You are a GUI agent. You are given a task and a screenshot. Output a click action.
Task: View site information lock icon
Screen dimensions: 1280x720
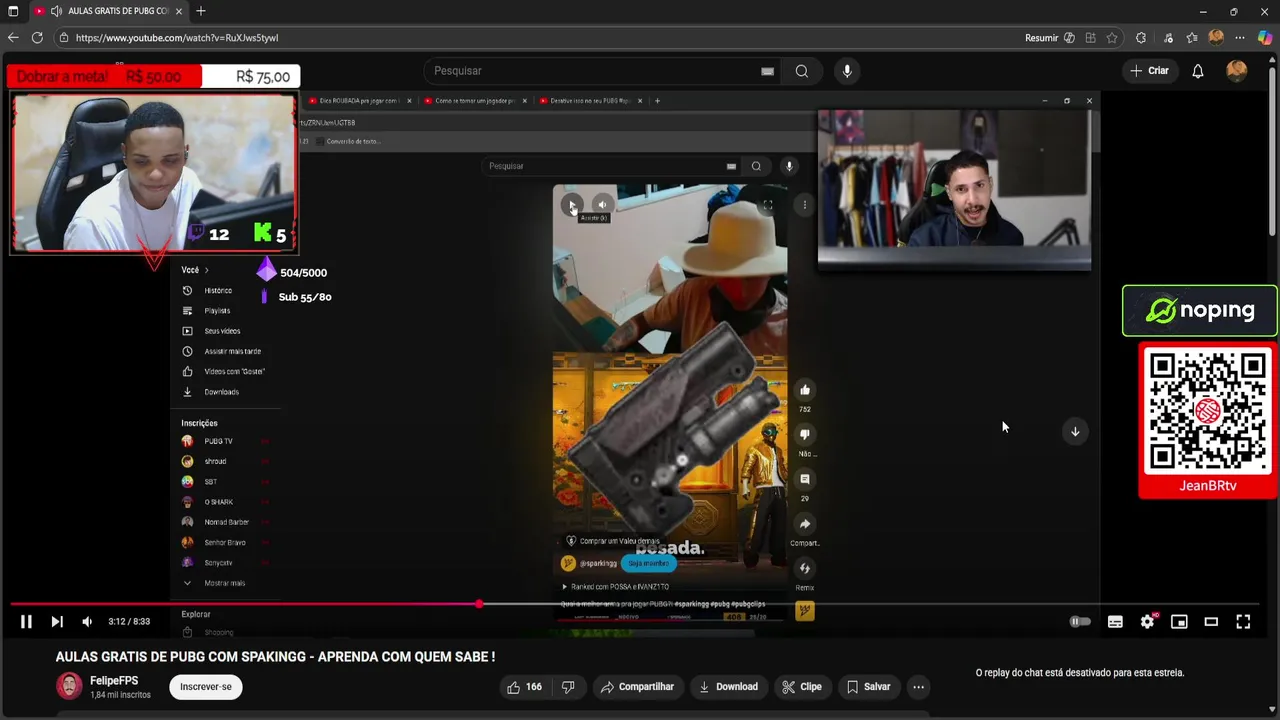64,38
